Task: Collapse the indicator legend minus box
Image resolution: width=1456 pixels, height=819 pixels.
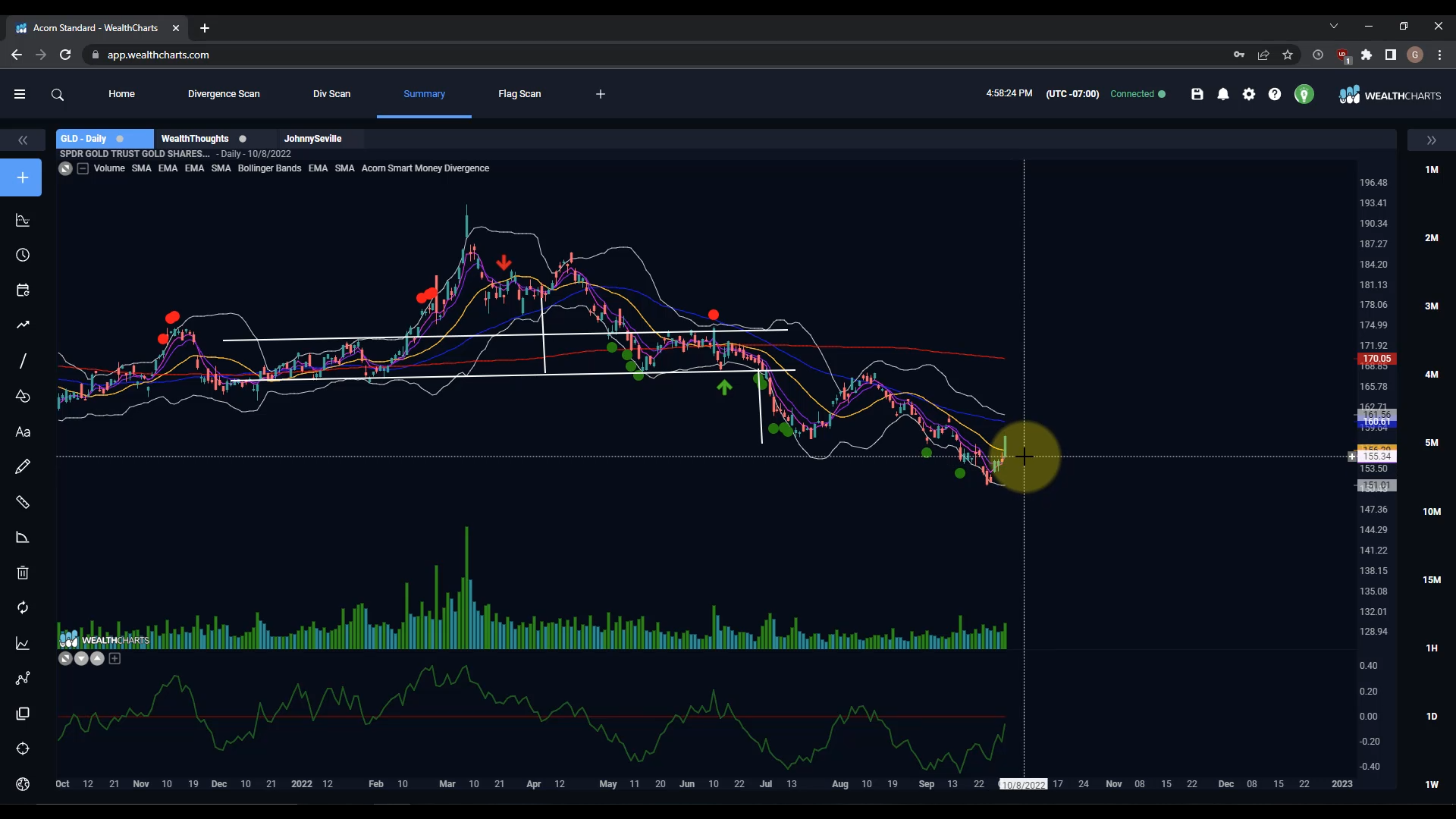Action: coord(83,168)
